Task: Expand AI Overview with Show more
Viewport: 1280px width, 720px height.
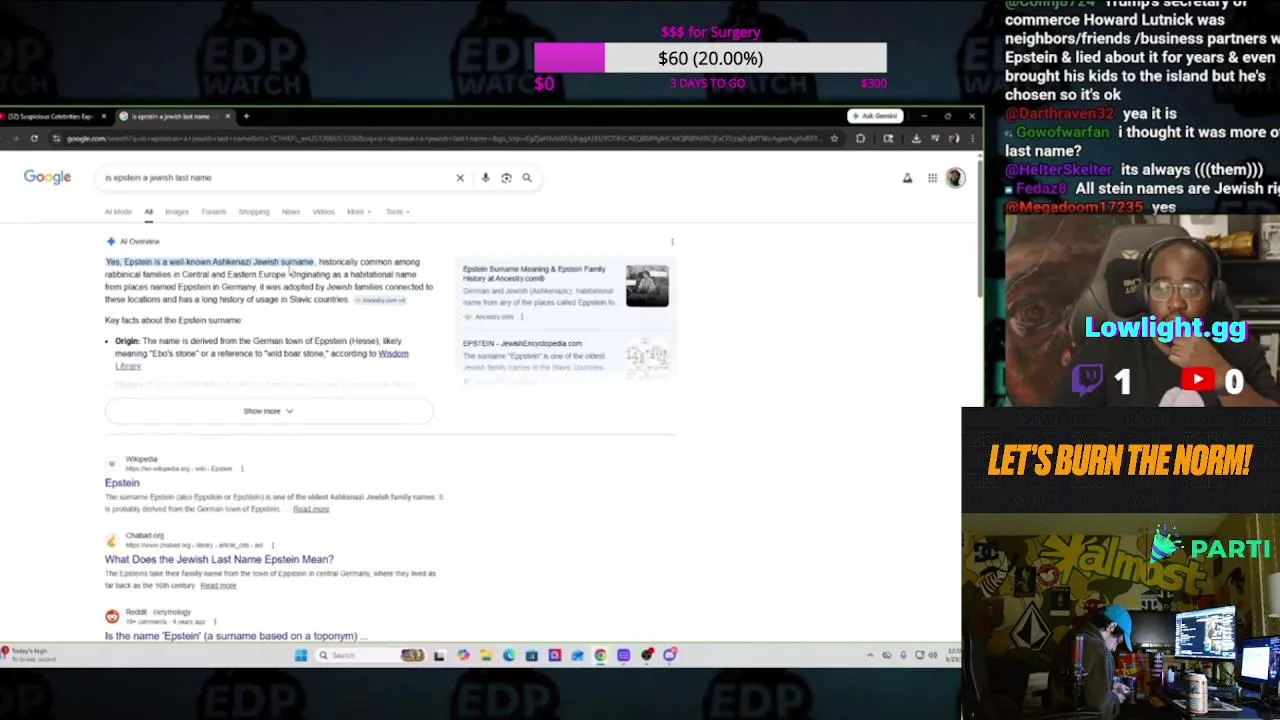Action: (x=269, y=411)
